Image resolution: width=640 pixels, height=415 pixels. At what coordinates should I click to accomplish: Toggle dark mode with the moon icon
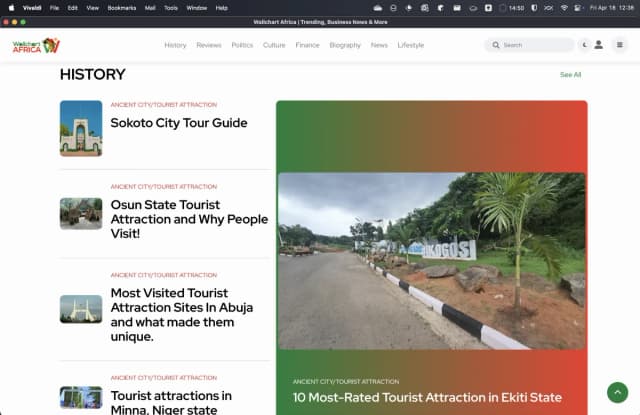pos(584,45)
